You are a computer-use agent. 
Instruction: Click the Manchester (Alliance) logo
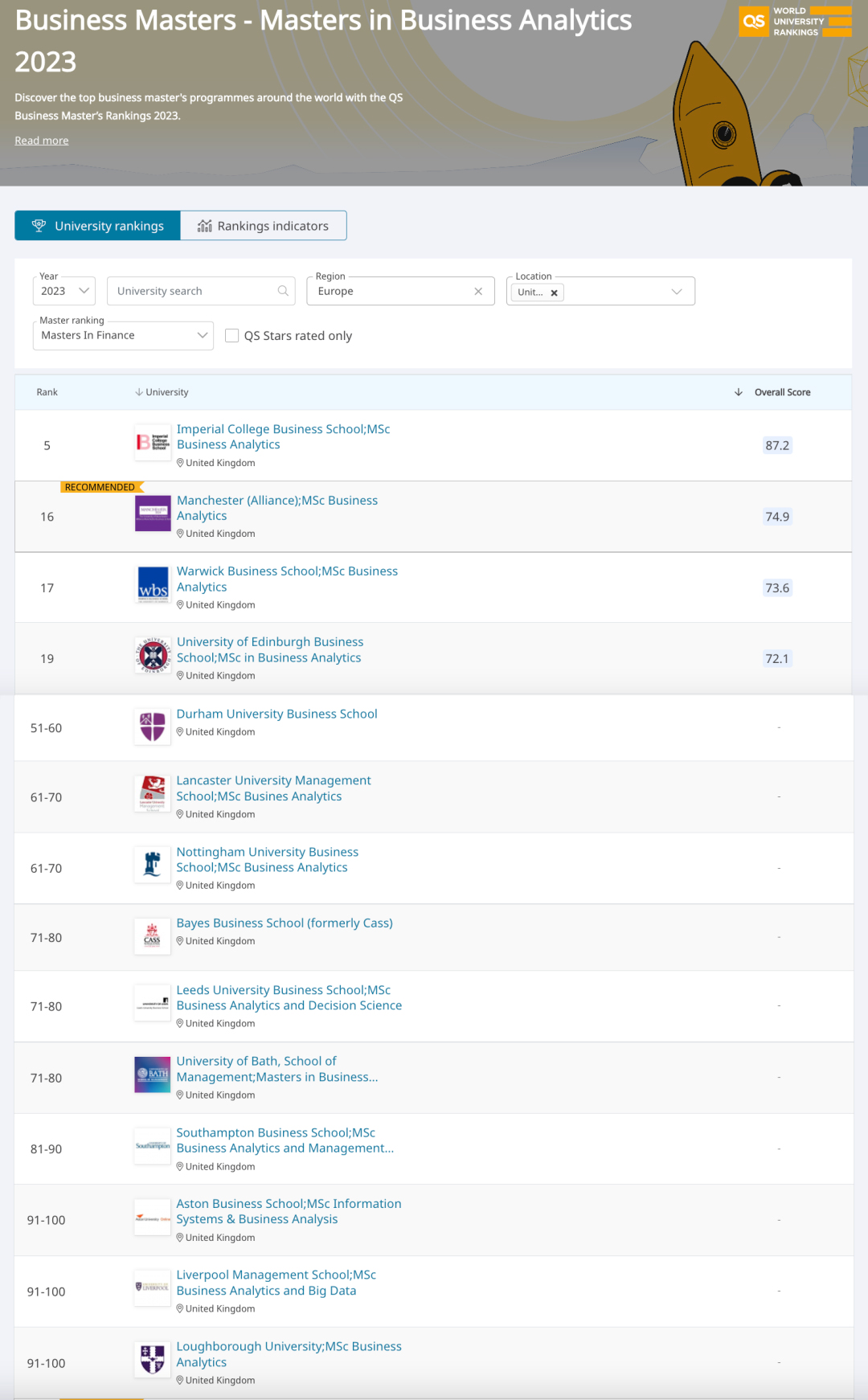pyautogui.click(x=153, y=514)
